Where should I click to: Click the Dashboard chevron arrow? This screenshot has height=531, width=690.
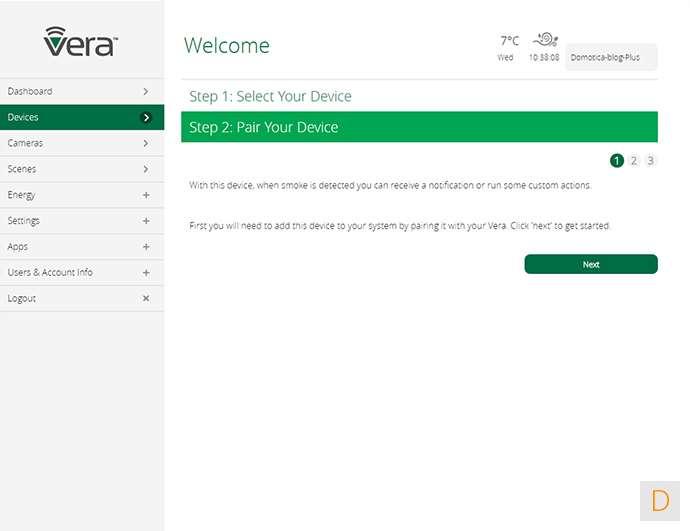tap(146, 91)
